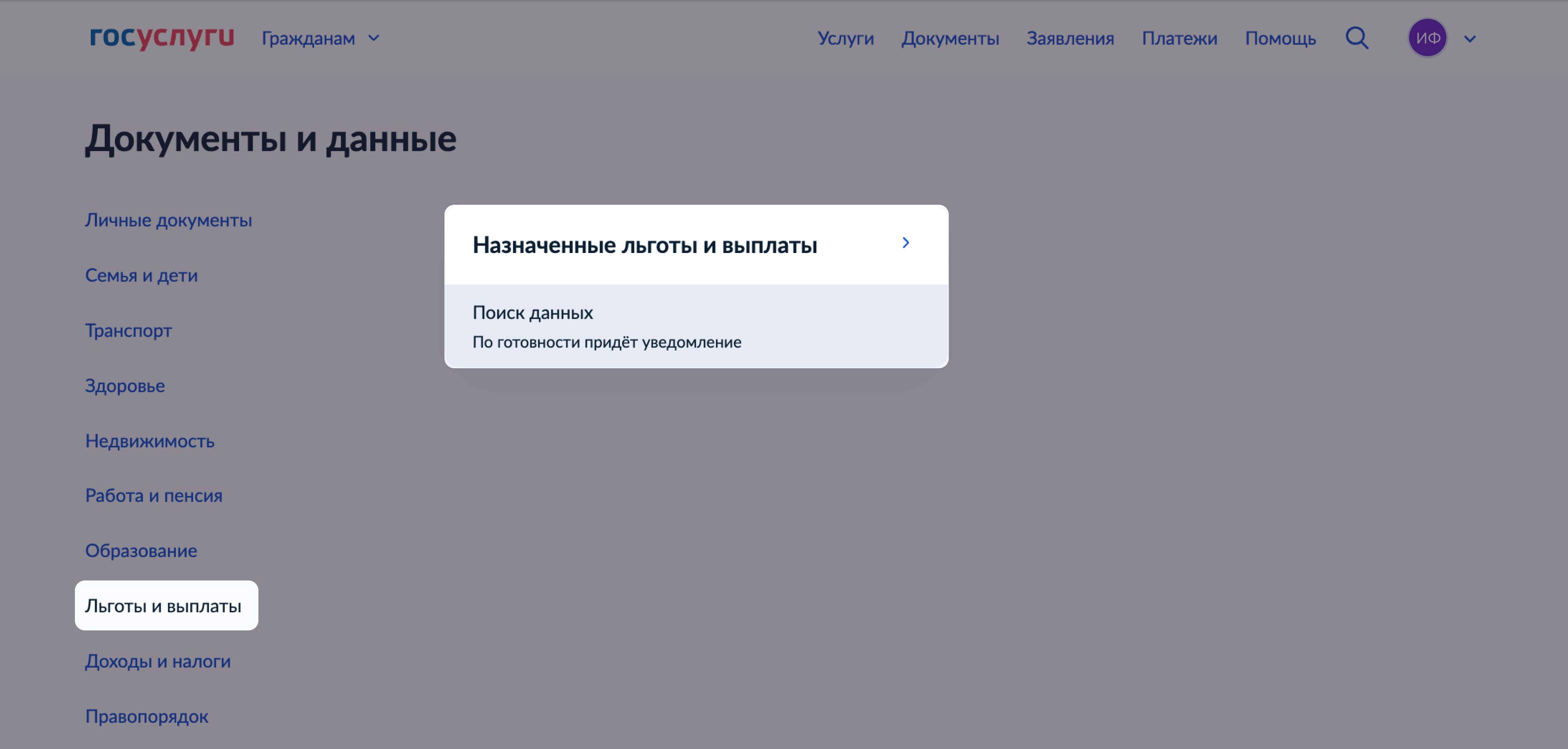Image resolution: width=1568 pixels, height=749 pixels.
Task: Click the highlighted Льготы и выплаты item
Action: [166, 605]
